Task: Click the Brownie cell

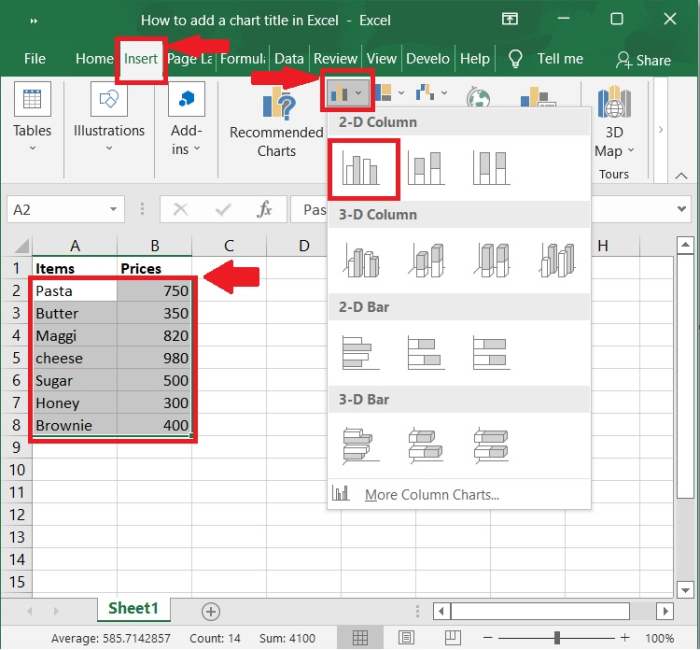Action: pos(75,425)
